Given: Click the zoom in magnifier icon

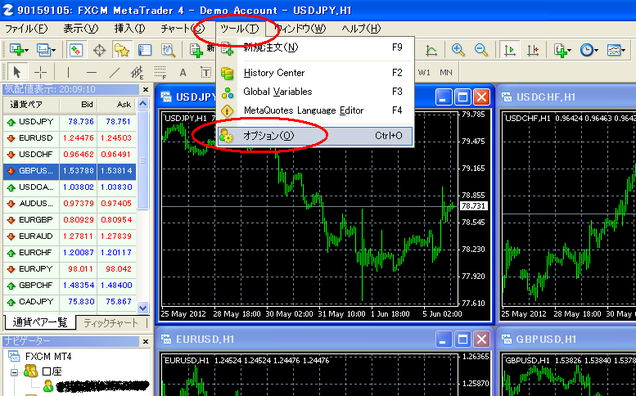Looking at the screenshot, I should pyautogui.click(x=458, y=50).
